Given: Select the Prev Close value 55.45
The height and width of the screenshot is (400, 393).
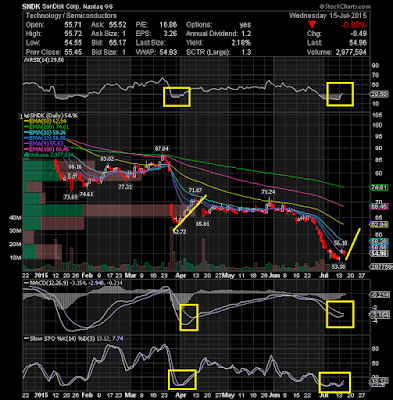Looking at the screenshot, I should coord(72,52).
